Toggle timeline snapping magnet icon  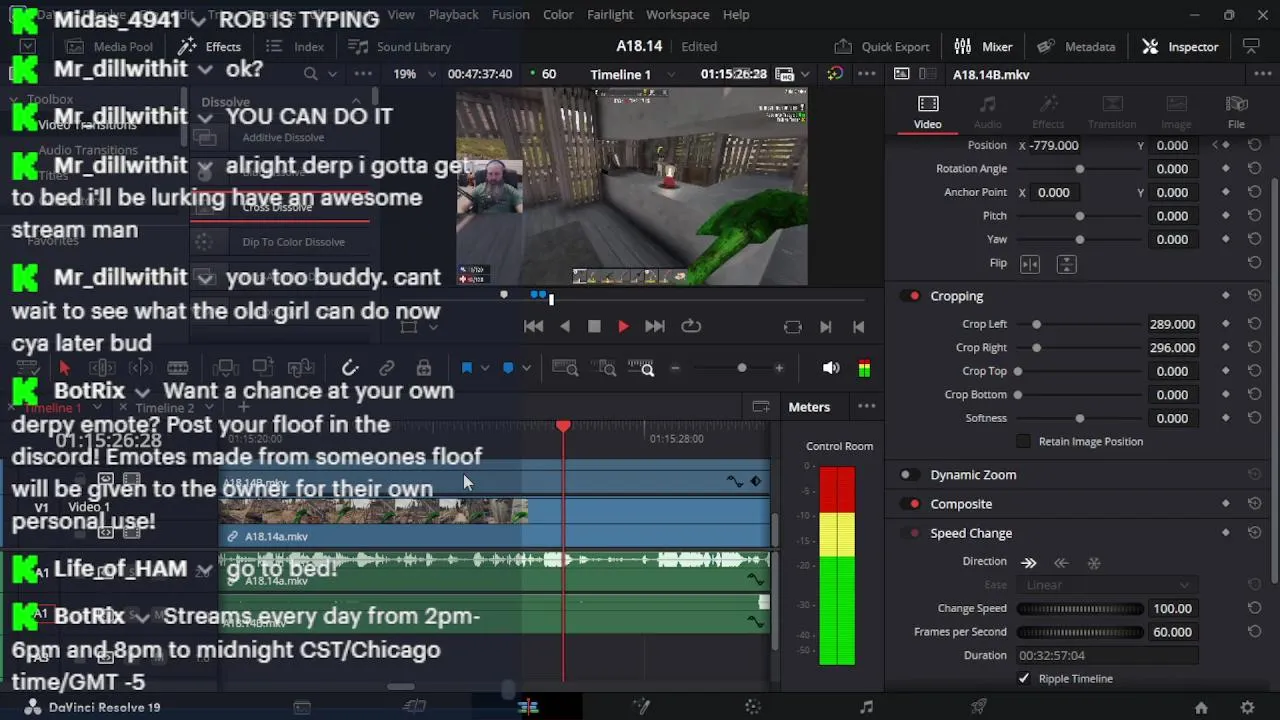click(350, 368)
